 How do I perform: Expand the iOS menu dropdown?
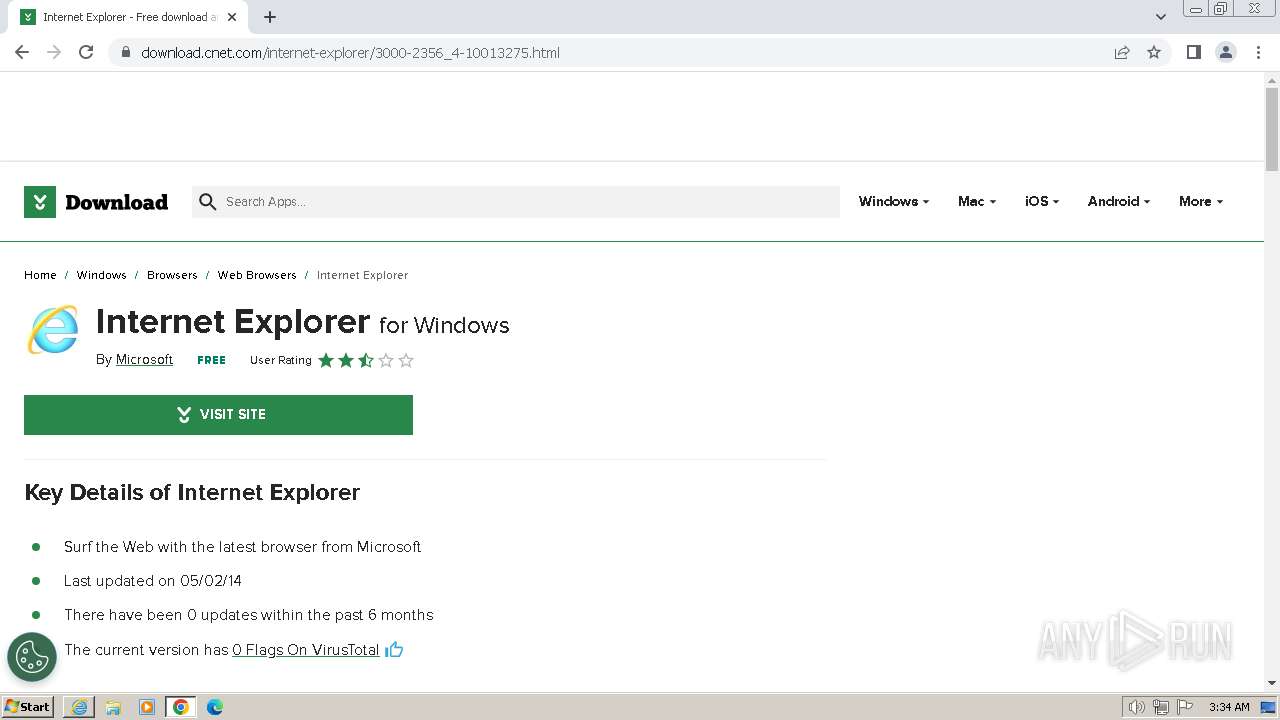point(1041,201)
